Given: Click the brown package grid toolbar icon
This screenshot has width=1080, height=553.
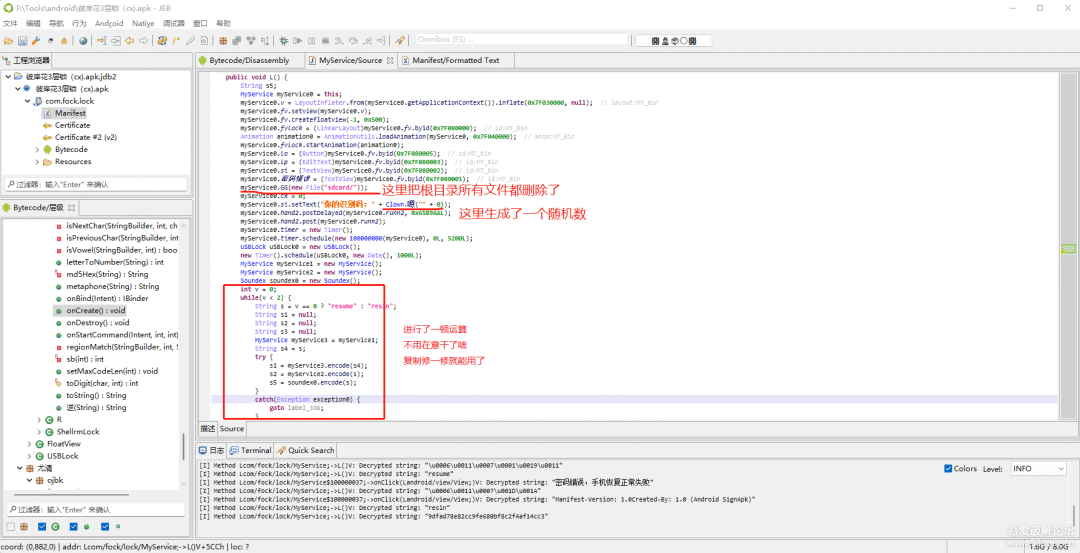Looking at the screenshot, I should tap(223, 41).
